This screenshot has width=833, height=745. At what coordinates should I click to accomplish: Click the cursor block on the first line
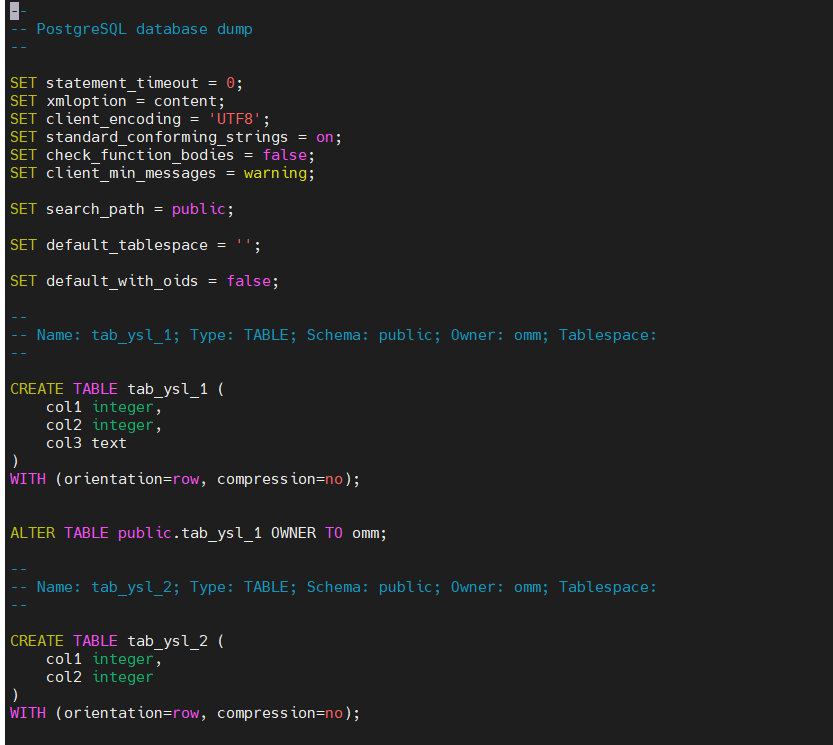click(14, 11)
